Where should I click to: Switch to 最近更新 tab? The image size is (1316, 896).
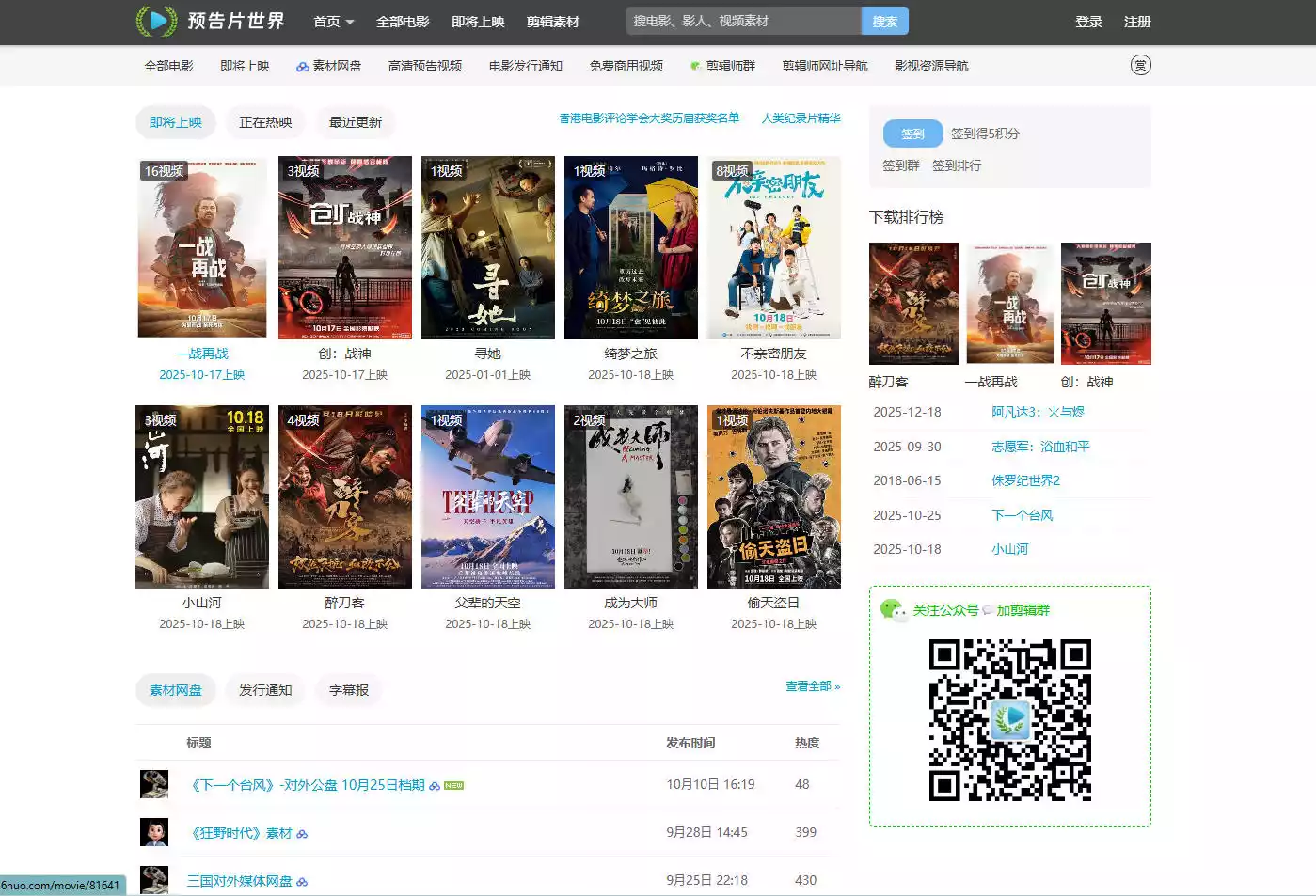tap(356, 122)
